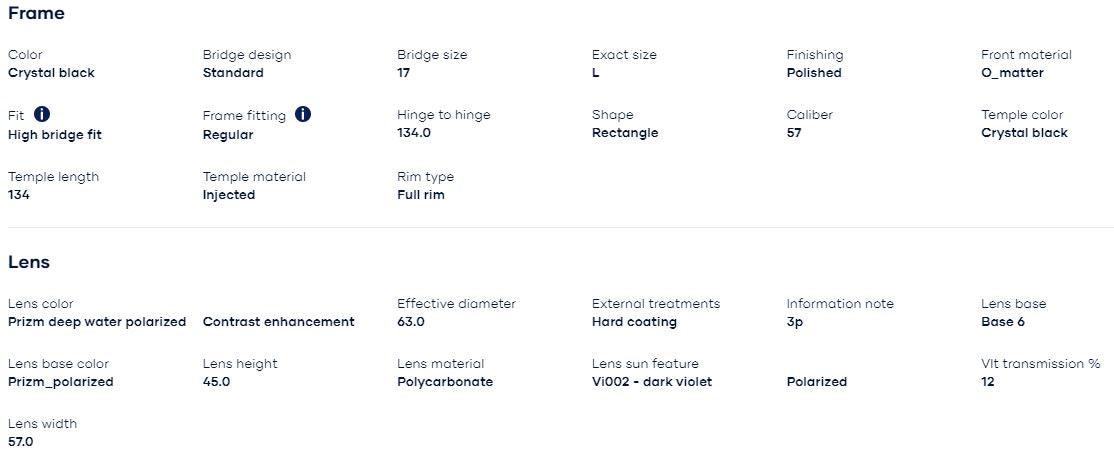
Task: Select the Rectangle shape value
Action: click(624, 133)
